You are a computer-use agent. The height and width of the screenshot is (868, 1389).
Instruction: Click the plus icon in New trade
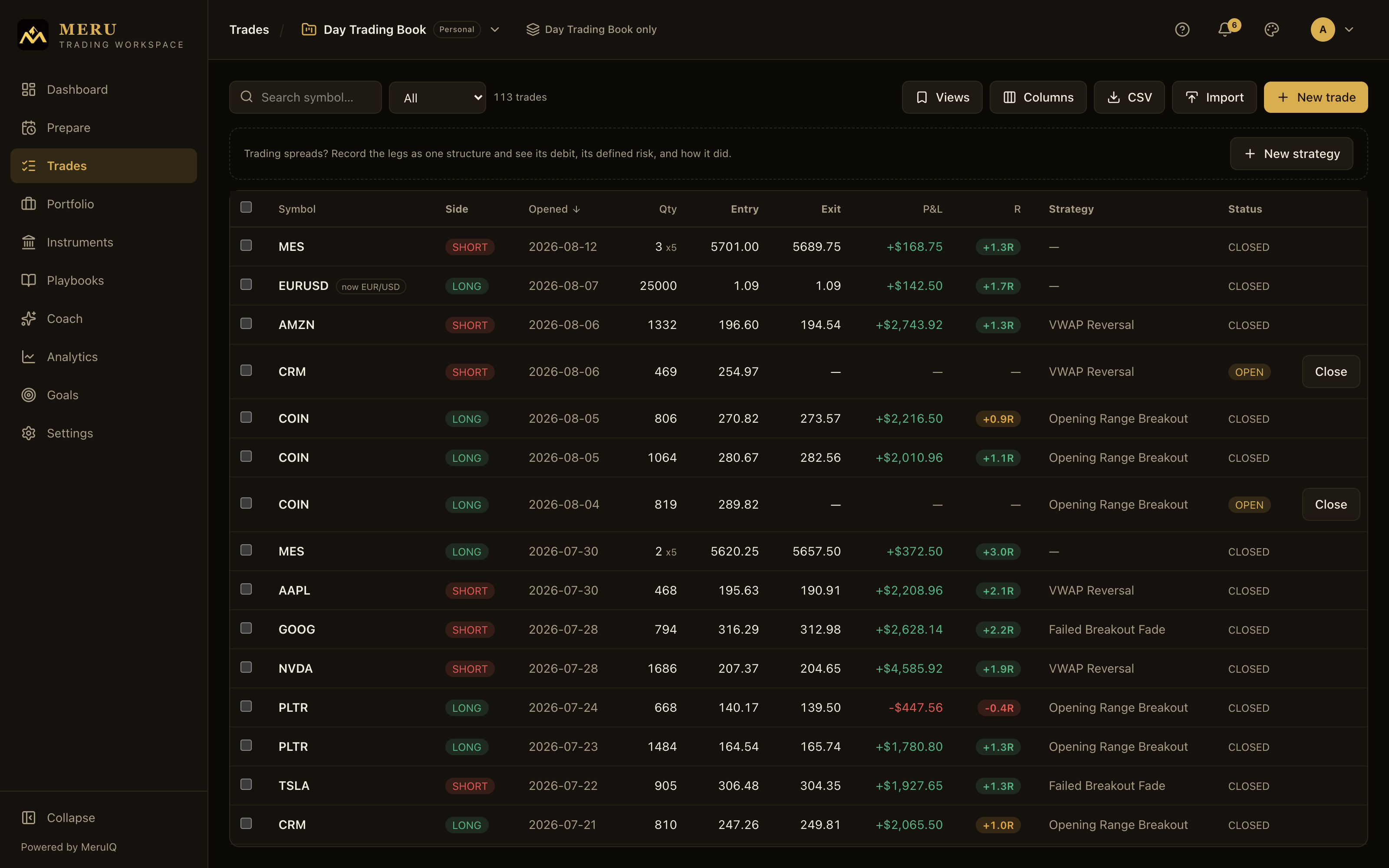pyautogui.click(x=1283, y=97)
